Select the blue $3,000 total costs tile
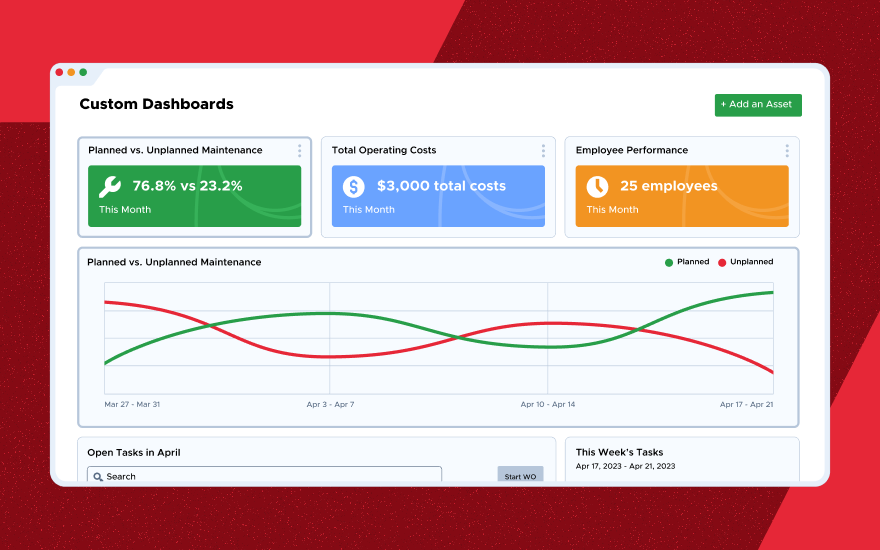This screenshot has height=550, width=880. (x=438, y=196)
